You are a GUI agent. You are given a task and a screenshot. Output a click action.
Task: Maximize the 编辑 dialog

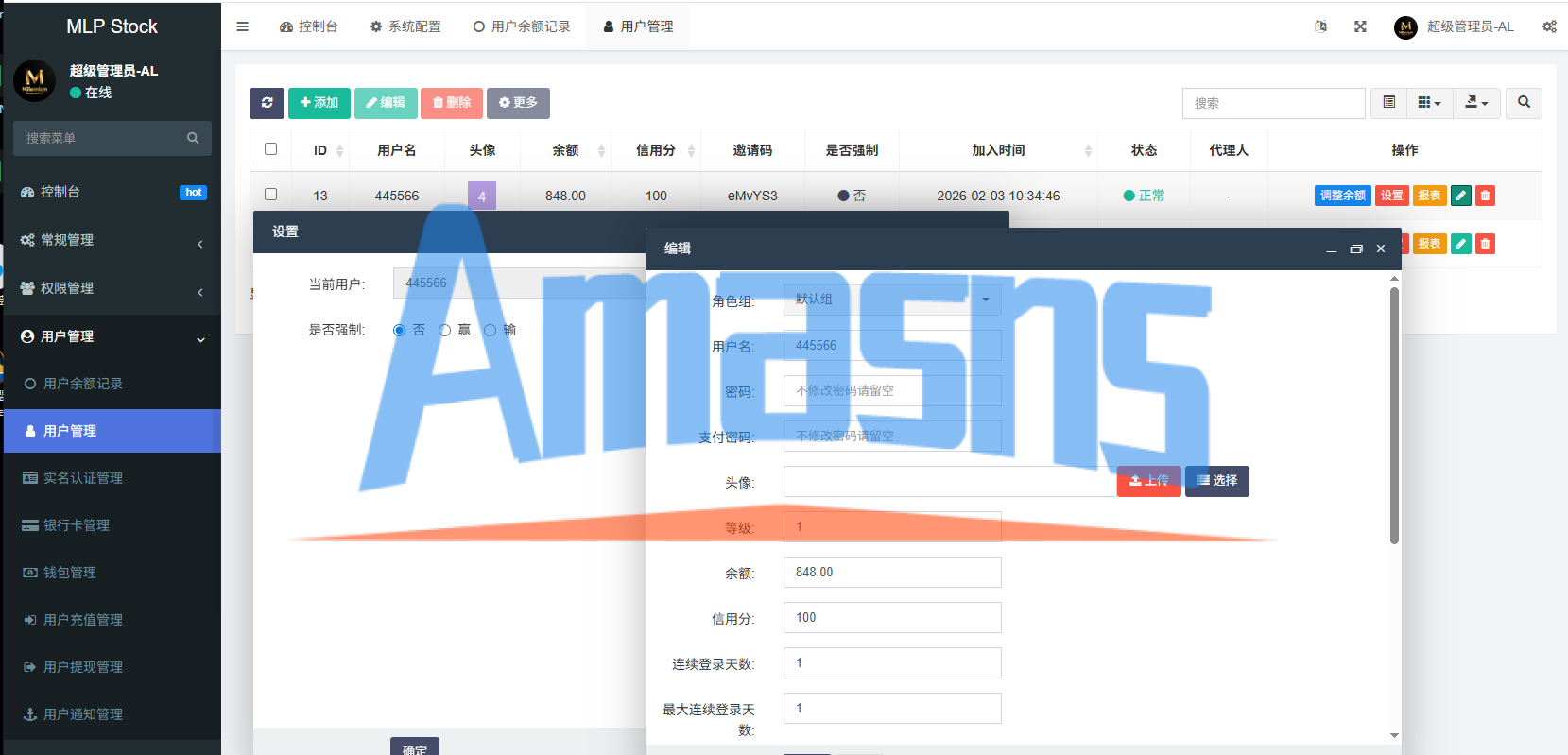[x=1356, y=249]
